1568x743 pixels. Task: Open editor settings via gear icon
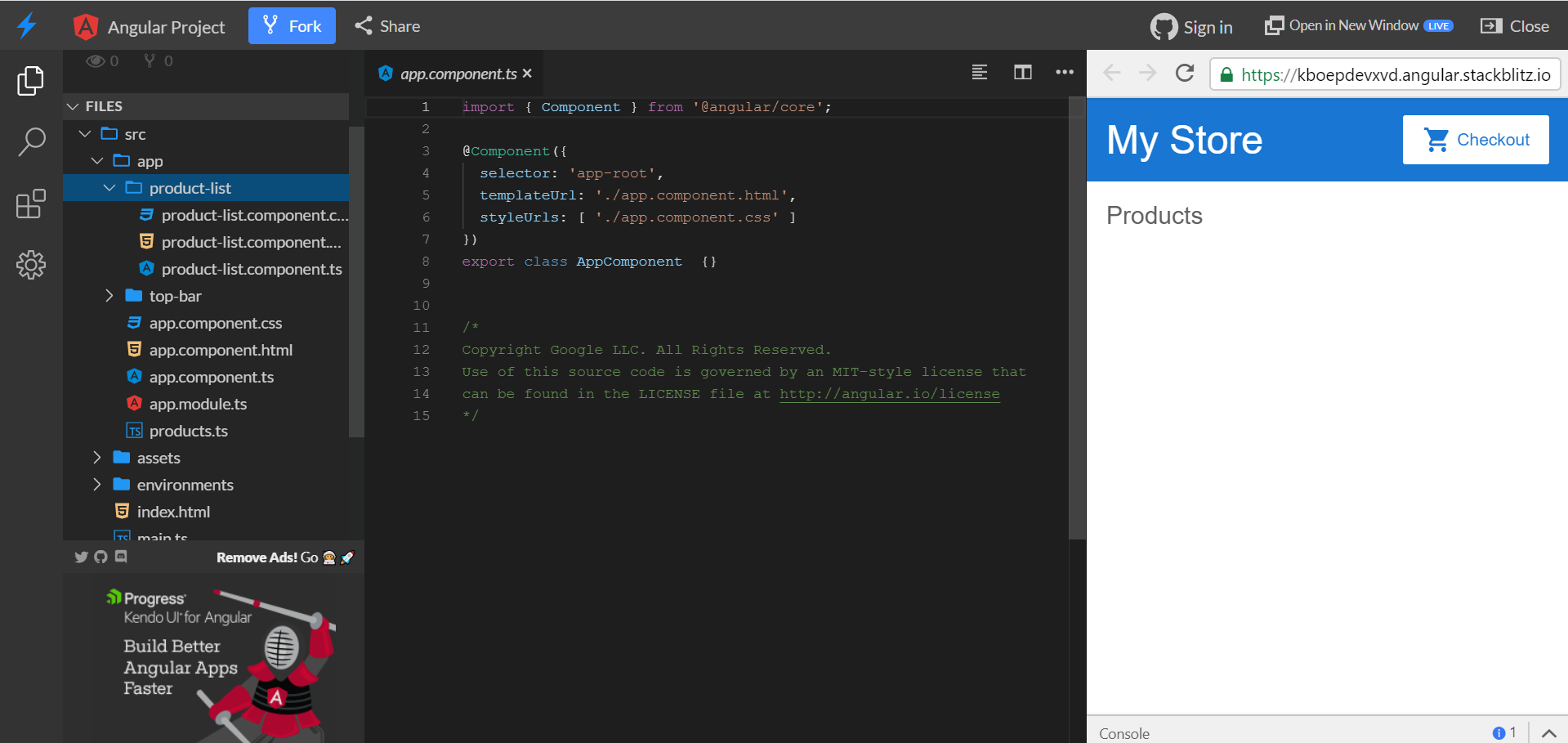31,265
